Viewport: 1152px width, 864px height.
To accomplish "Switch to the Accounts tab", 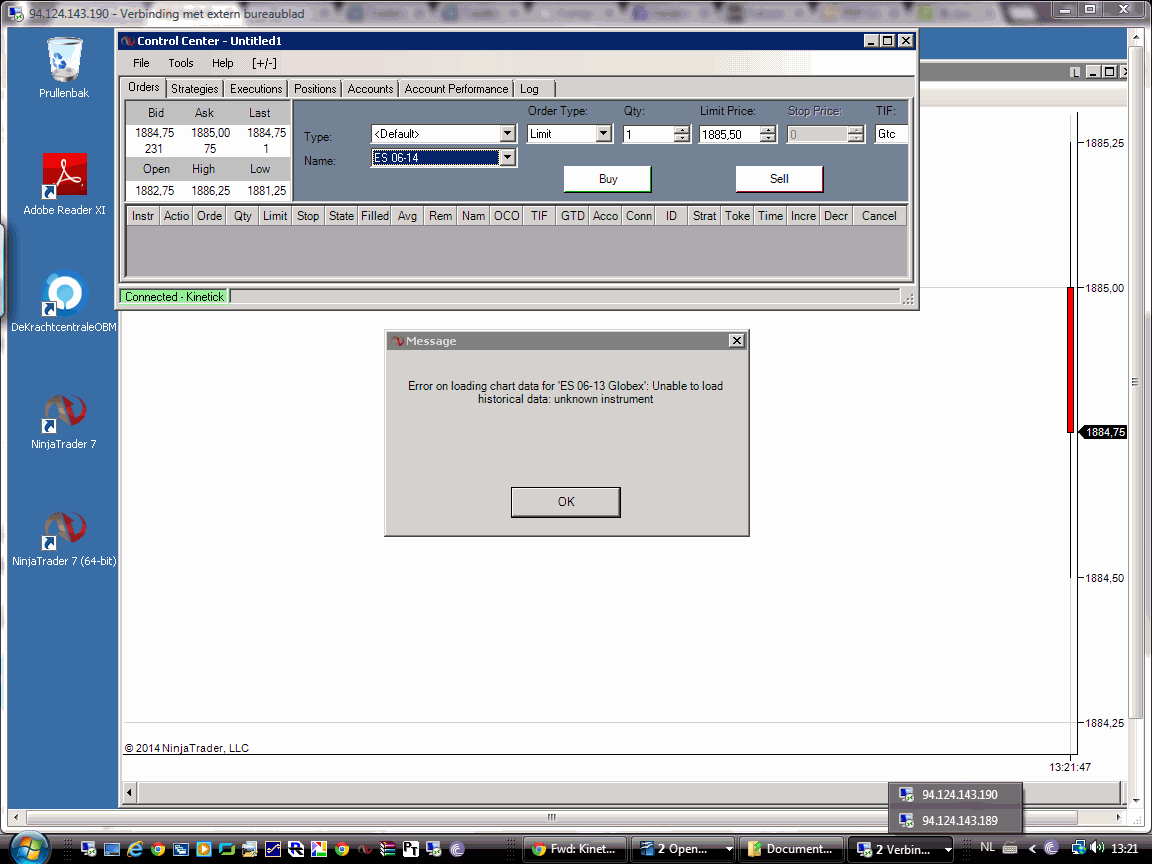I will 370,89.
